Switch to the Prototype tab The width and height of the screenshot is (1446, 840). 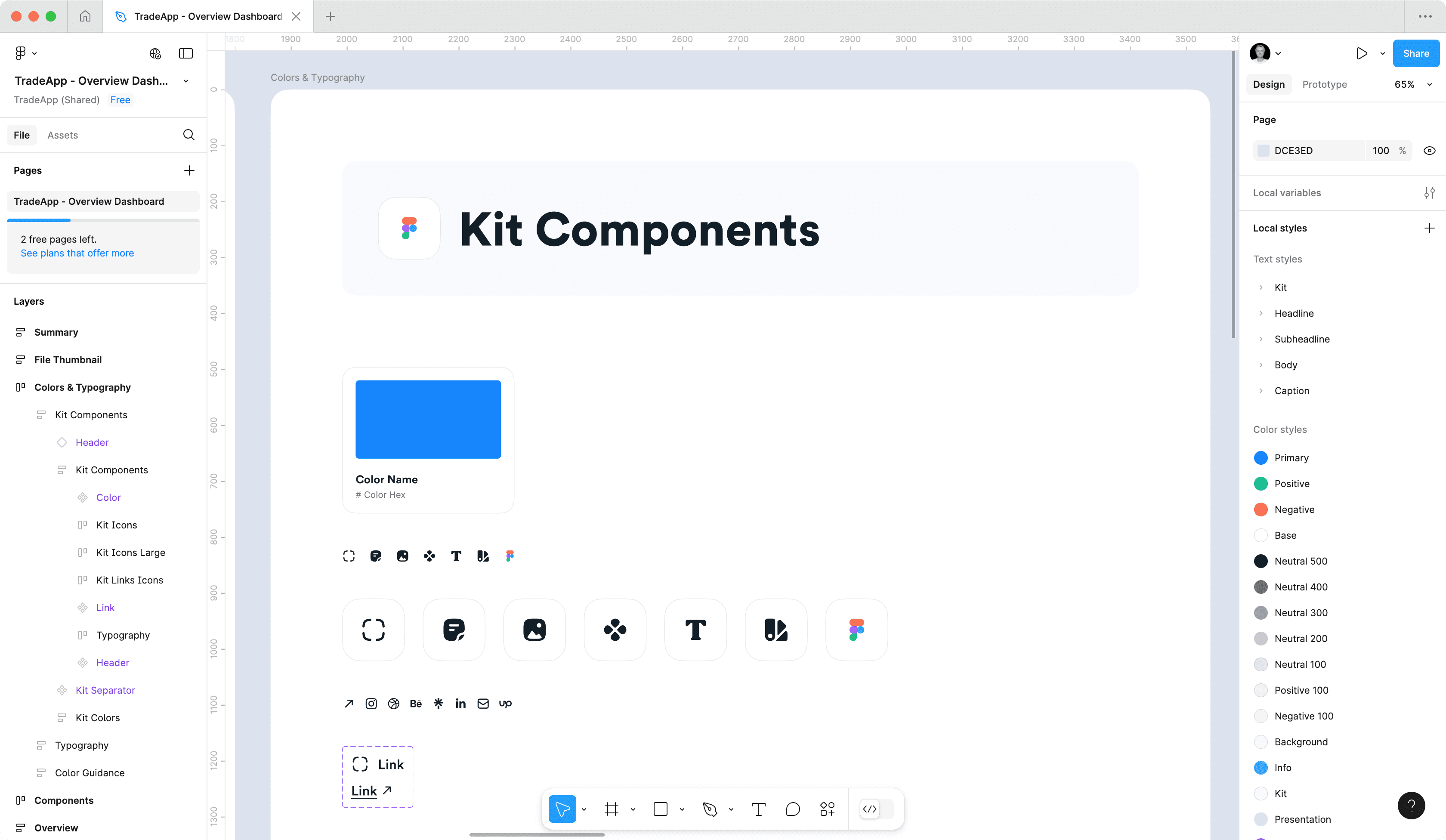(x=1324, y=84)
